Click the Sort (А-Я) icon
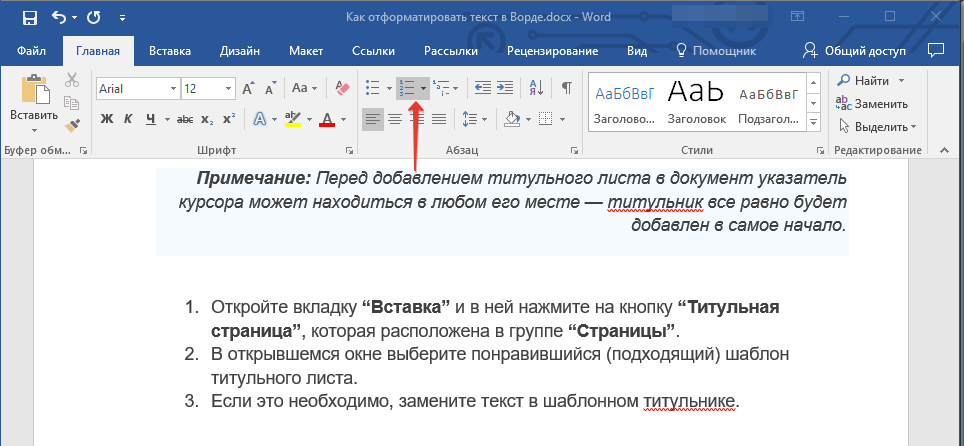This screenshot has height=446, width=964. point(537,88)
